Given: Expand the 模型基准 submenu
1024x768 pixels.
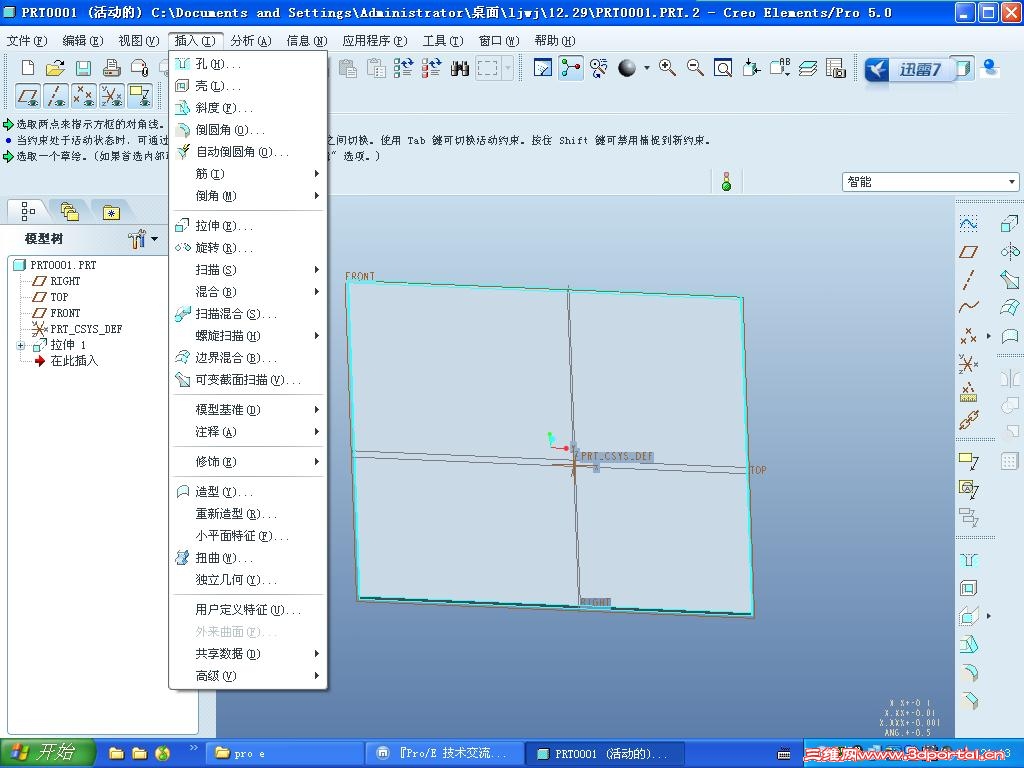Looking at the screenshot, I should coord(248,409).
